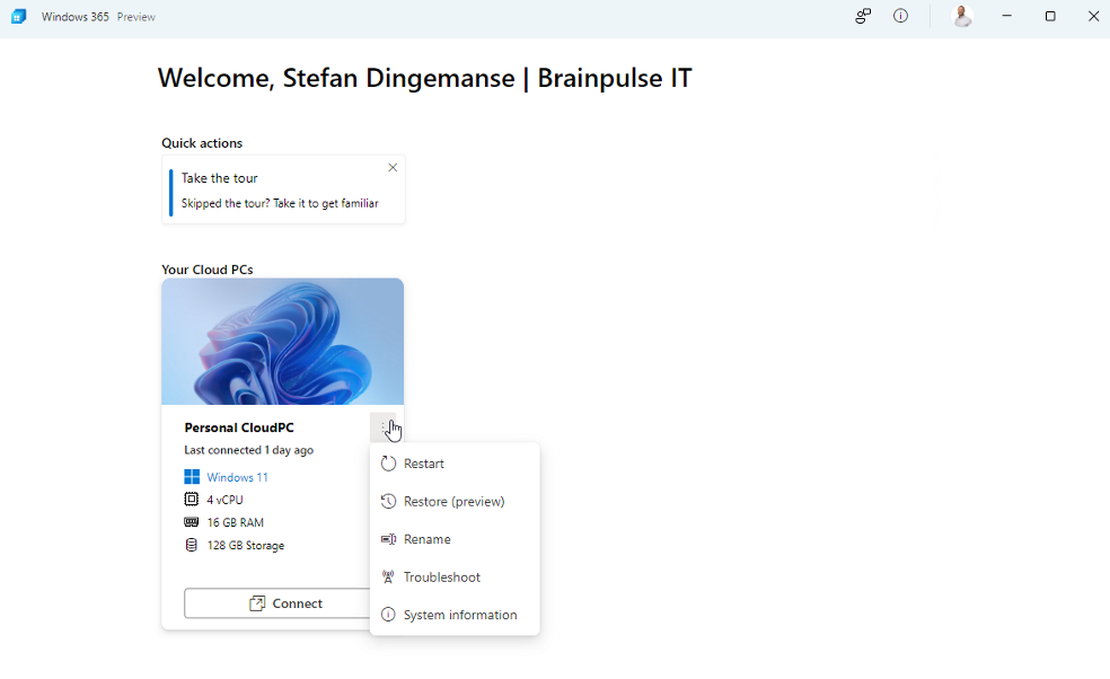The image size is (1110, 679).
Task: Select Restore (preview) menu entry
Action: click(454, 501)
